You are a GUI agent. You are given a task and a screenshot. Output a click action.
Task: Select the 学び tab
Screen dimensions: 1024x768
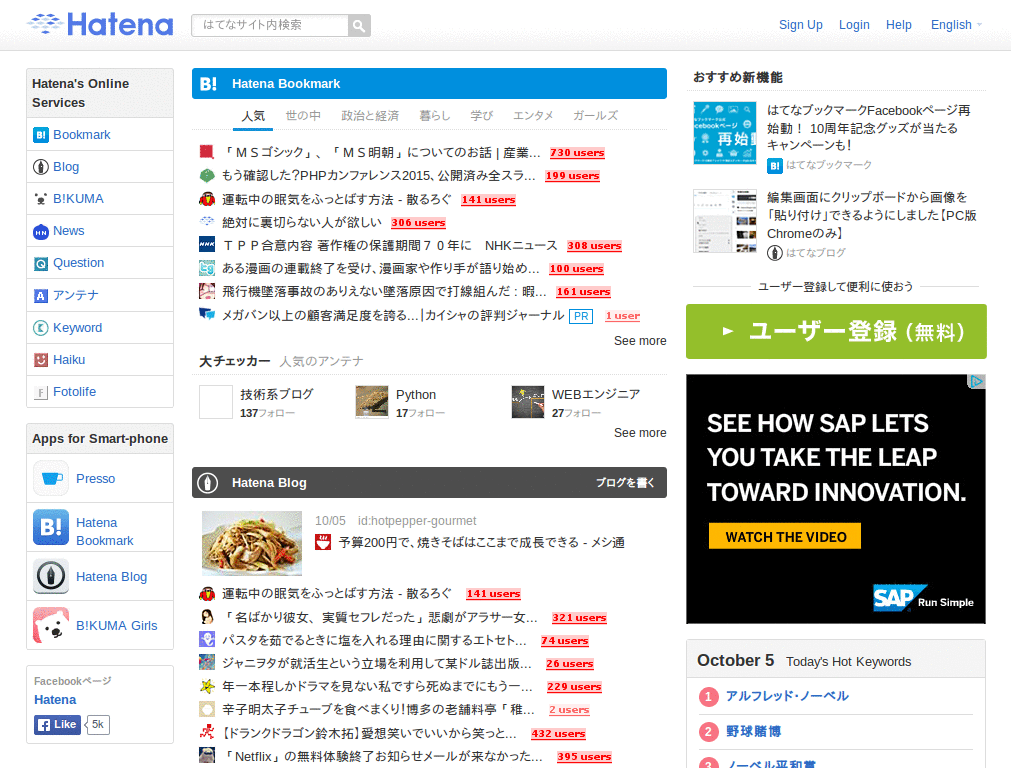(482, 116)
